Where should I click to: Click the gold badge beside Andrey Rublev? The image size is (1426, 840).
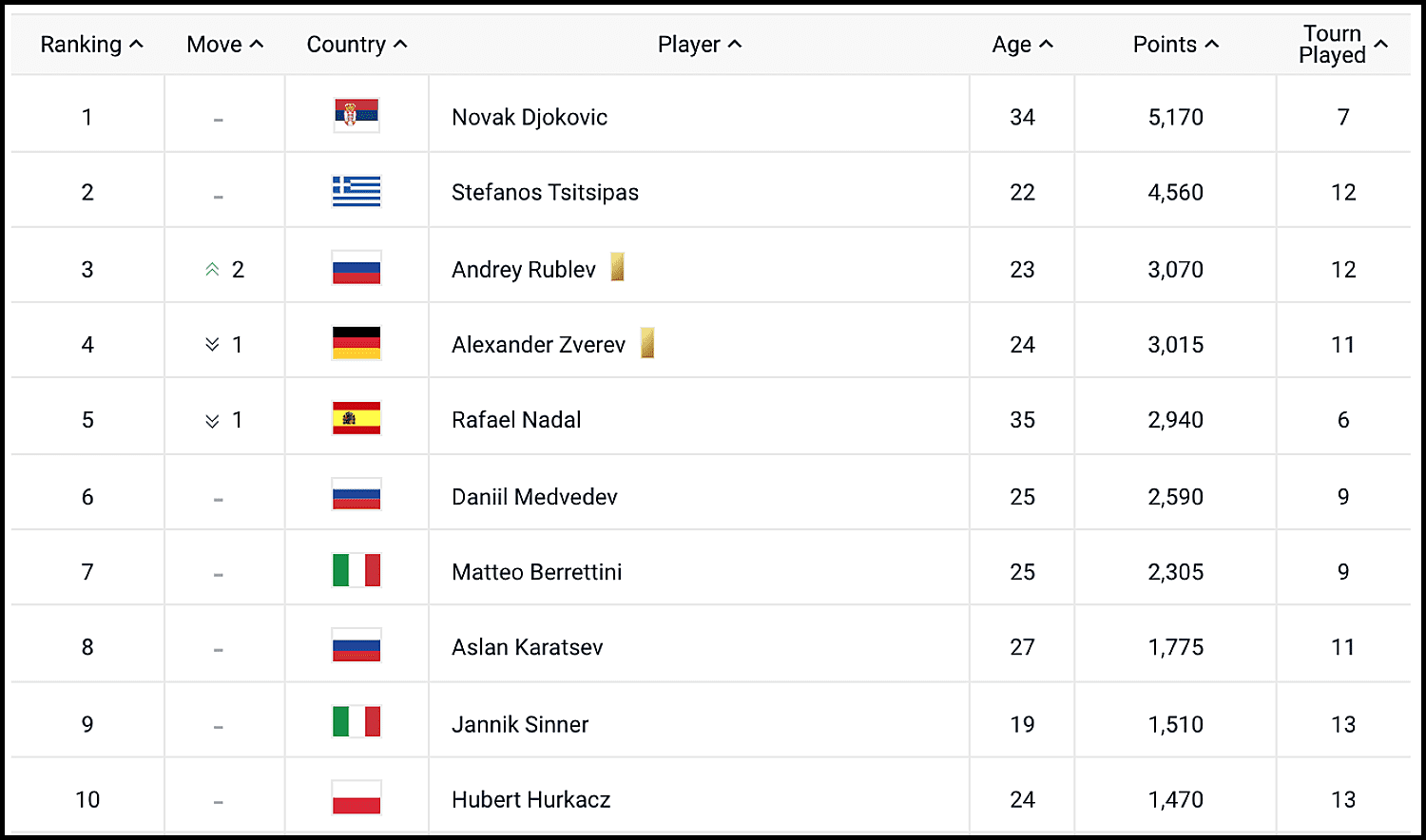[x=617, y=267]
